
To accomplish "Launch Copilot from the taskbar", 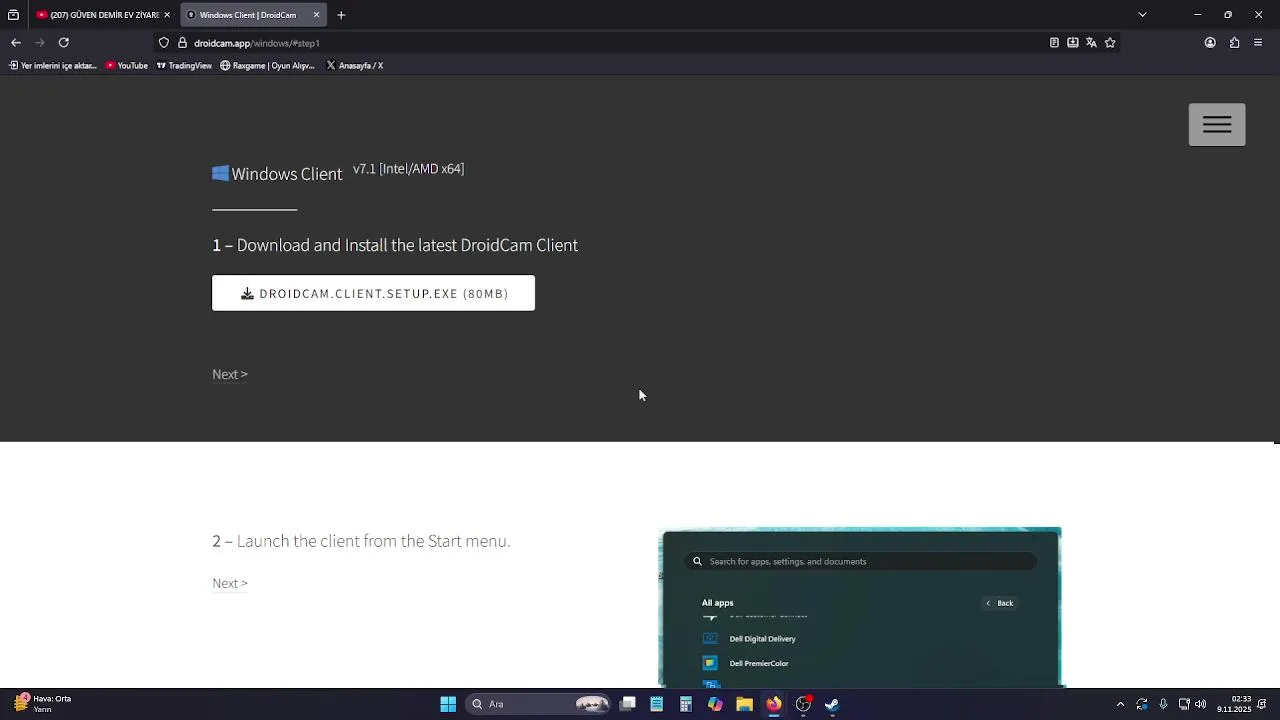I will click(715, 704).
